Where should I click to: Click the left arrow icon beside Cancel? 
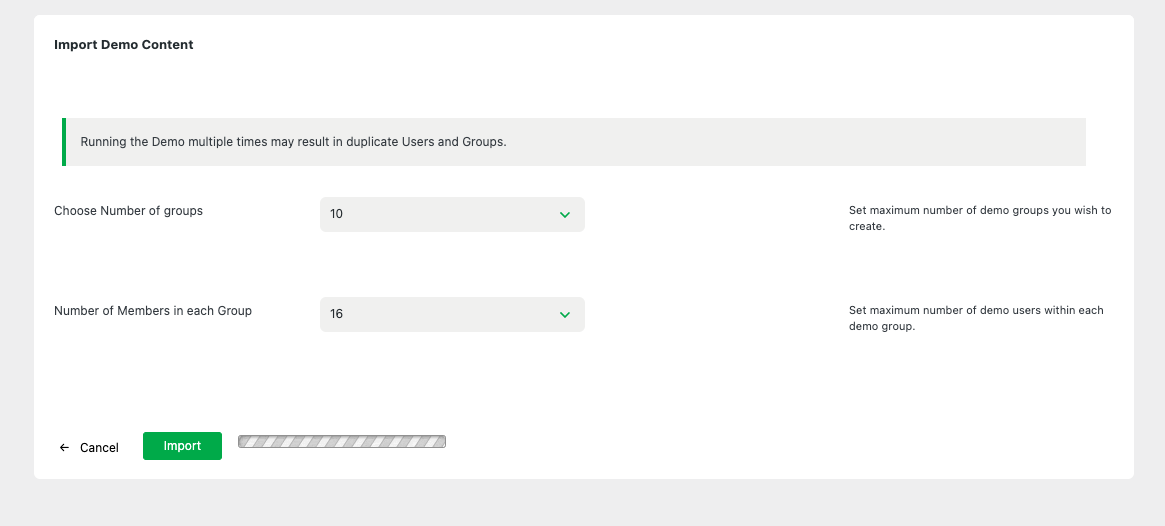[x=64, y=448]
